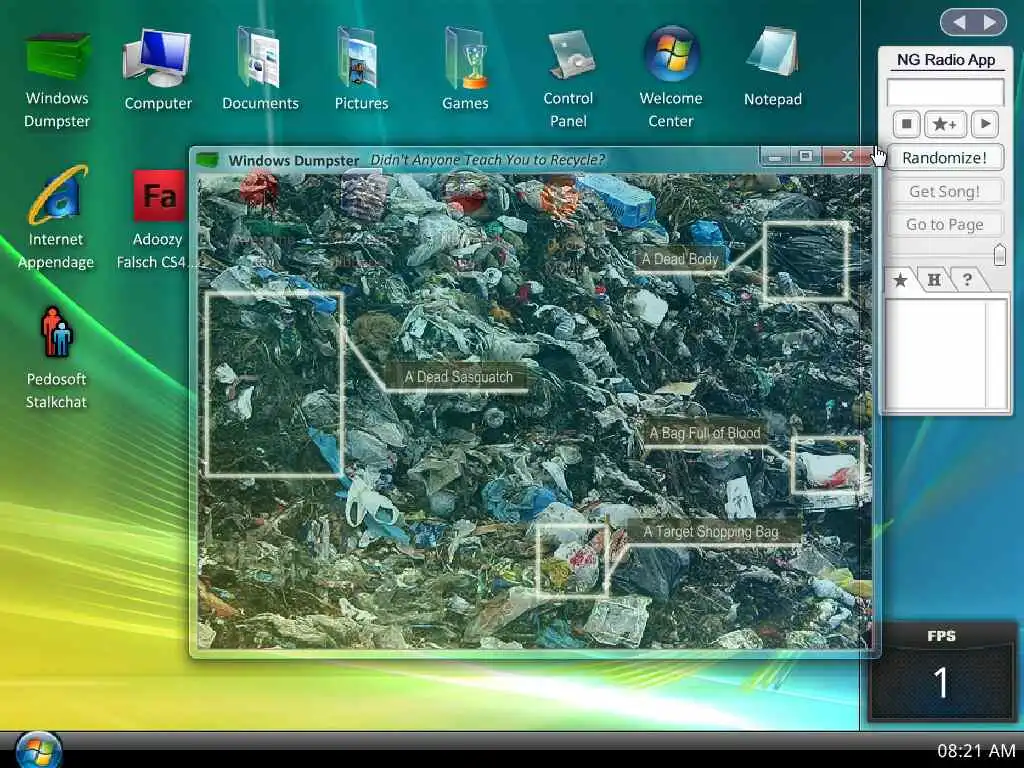Close the Windows Dumpster window

[847, 156]
